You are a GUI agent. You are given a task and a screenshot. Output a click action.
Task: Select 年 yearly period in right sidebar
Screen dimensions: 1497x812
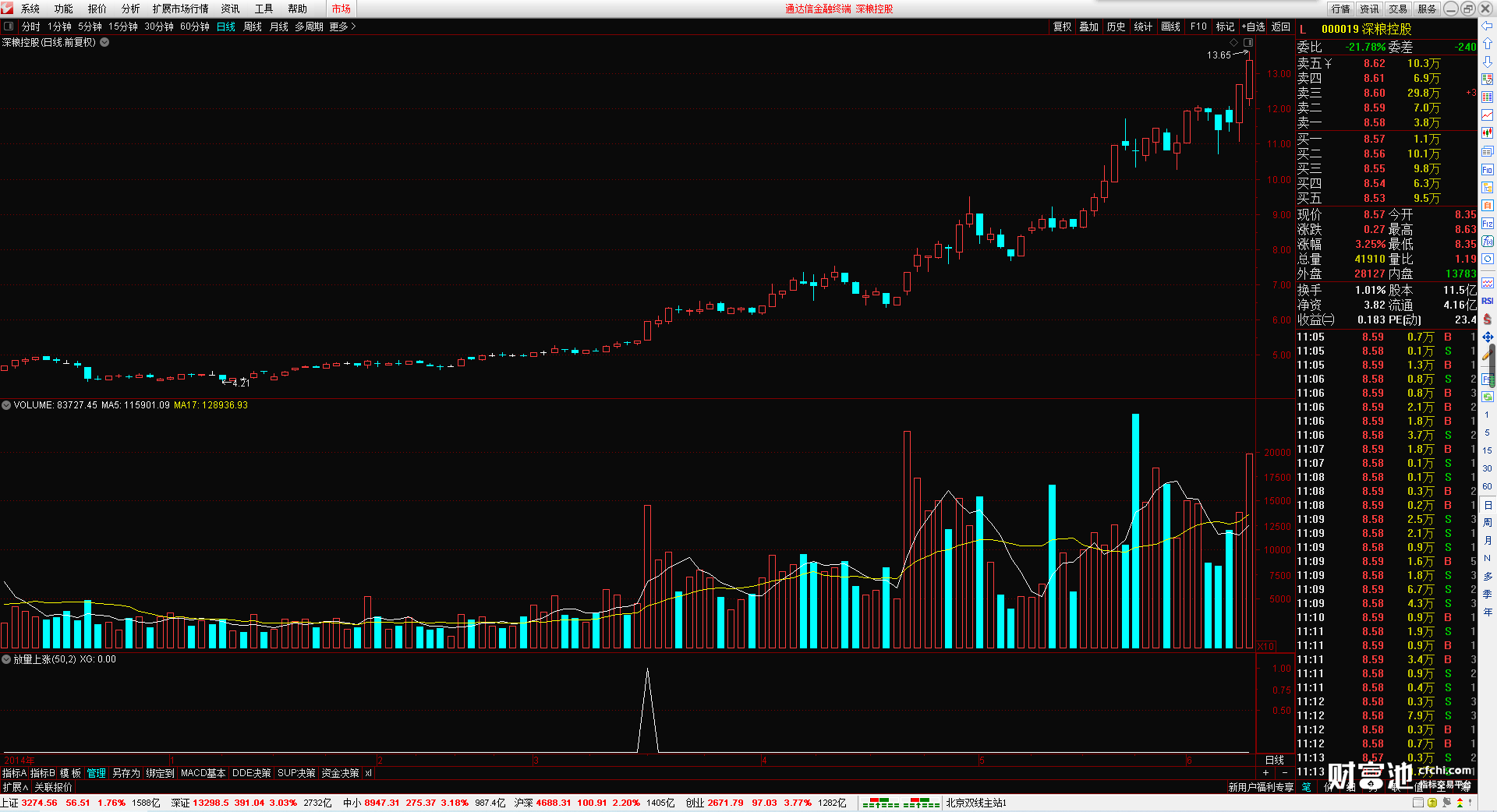click(1487, 612)
